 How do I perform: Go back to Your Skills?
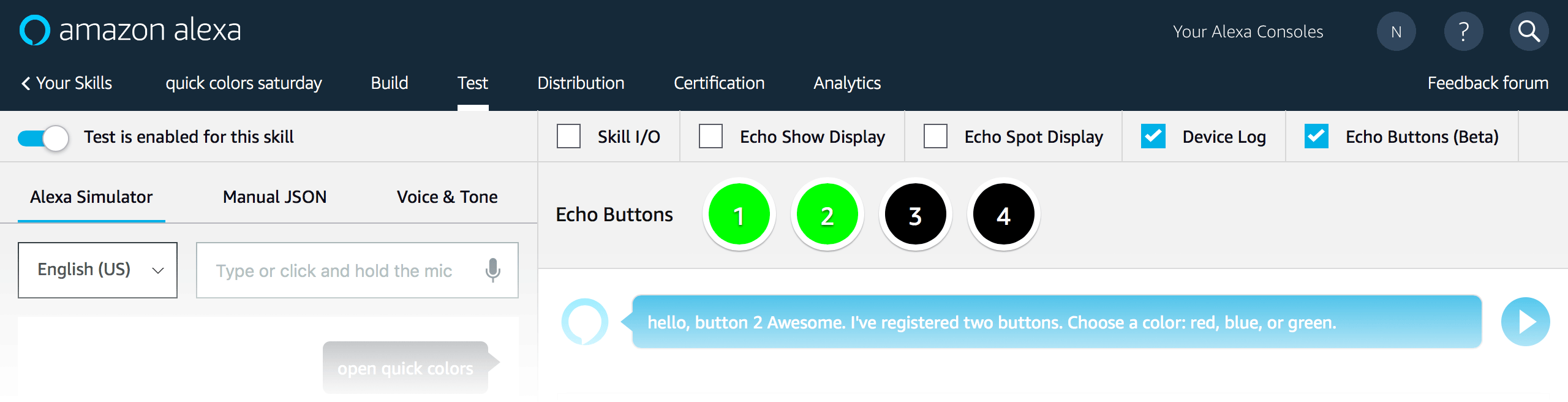[67, 83]
